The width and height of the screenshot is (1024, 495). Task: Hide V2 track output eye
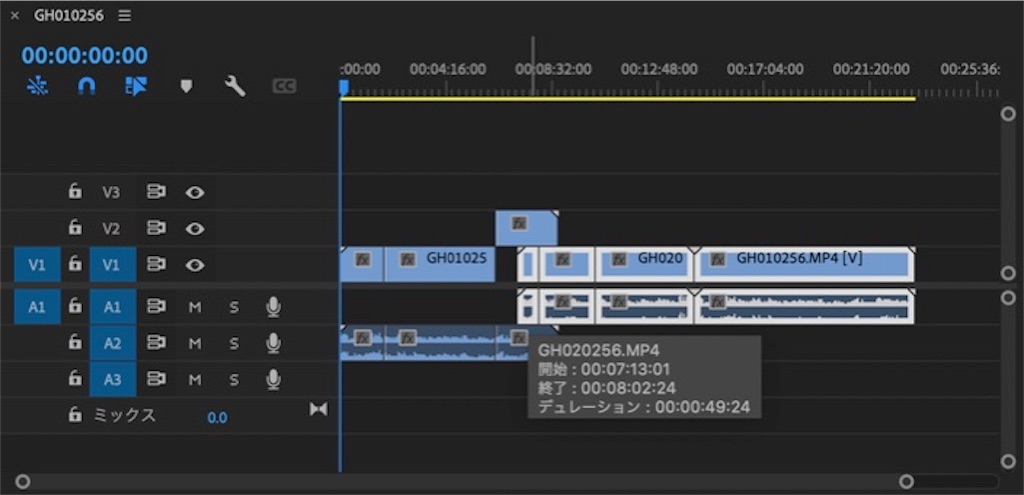point(195,229)
